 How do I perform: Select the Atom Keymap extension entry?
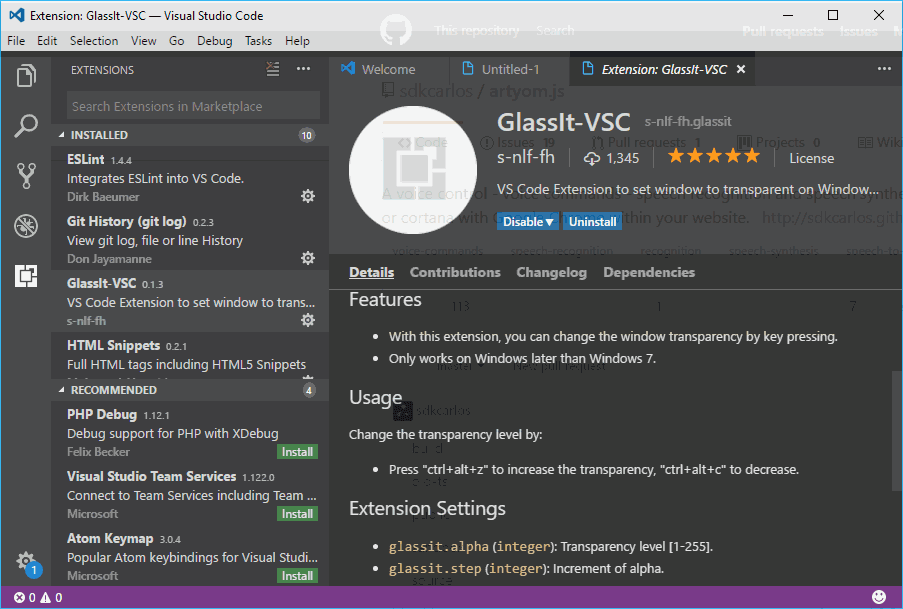[x=190, y=556]
